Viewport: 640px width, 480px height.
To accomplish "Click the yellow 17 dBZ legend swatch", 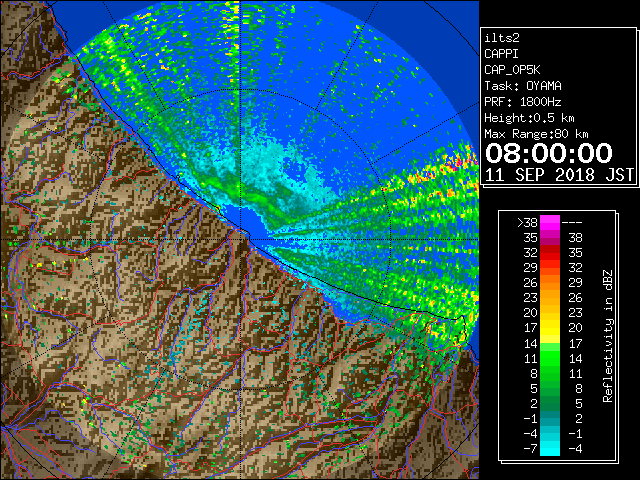I will pyautogui.click(x=550, y=328).
